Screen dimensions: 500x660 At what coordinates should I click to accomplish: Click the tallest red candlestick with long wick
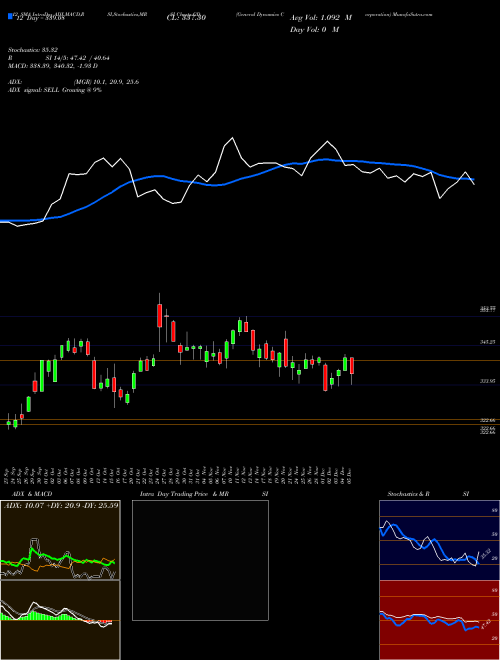pyautogui.click(x=160, y=316)
